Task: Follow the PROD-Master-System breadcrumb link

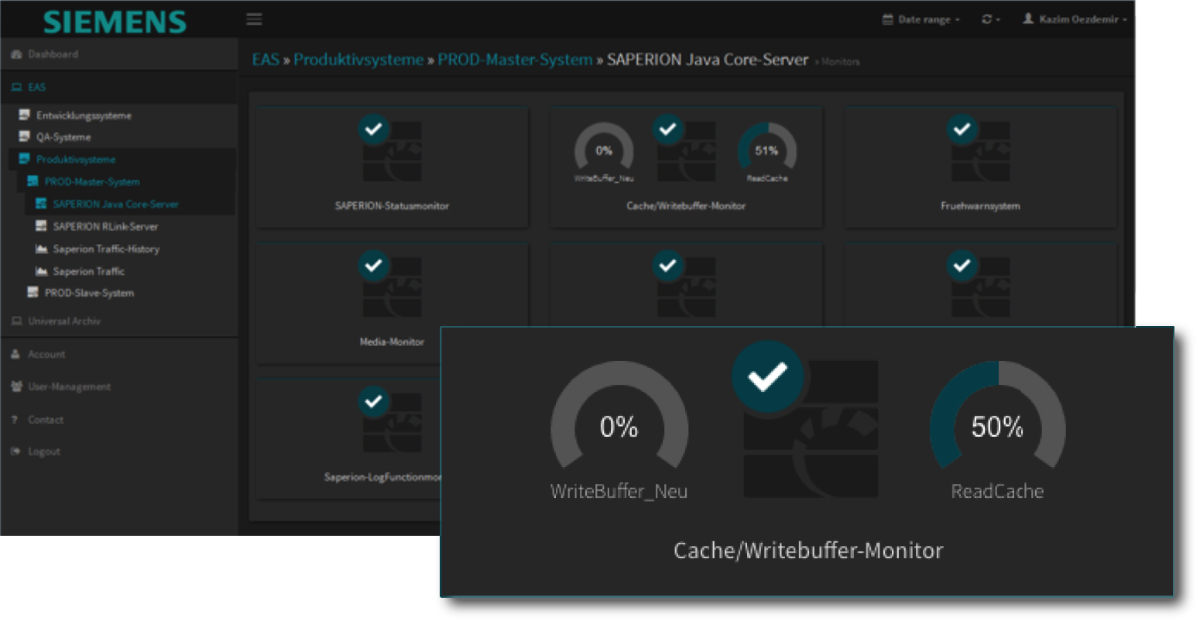Action: [x=516, y=60]
